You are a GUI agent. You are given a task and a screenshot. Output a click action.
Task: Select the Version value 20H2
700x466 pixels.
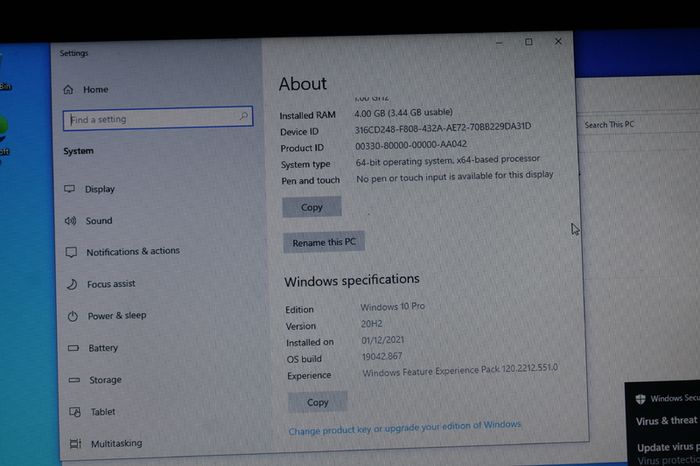371,324
